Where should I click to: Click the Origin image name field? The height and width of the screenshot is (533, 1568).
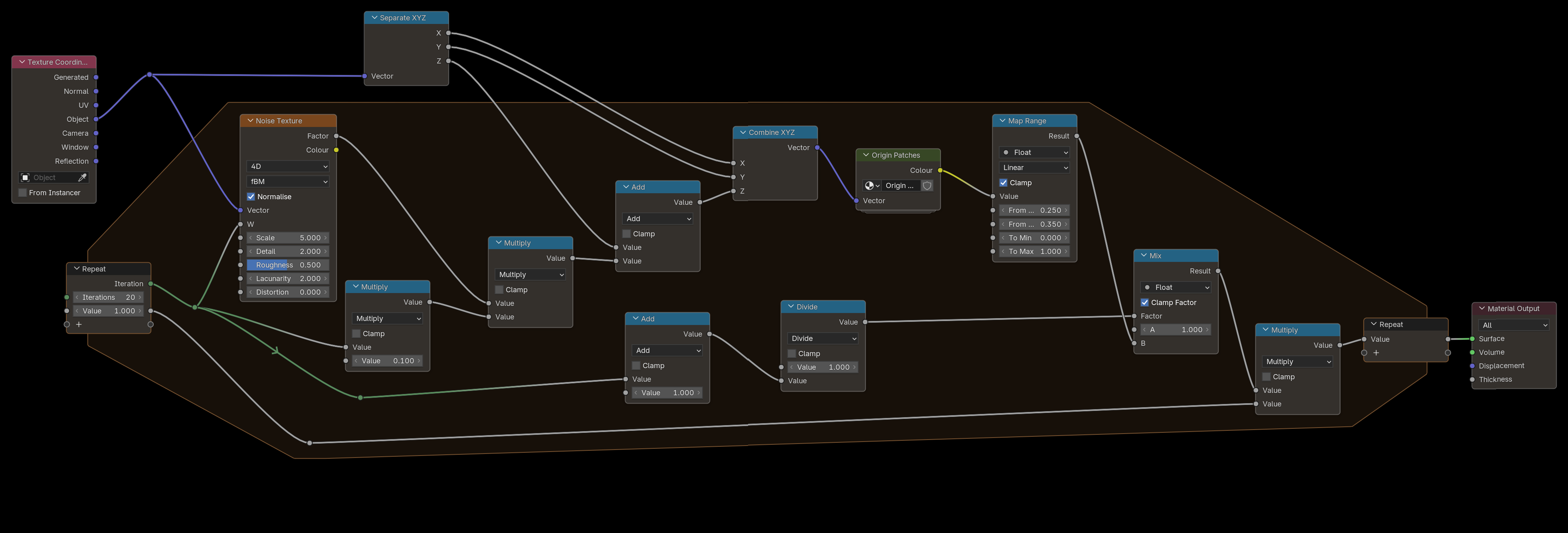(x=900, y=186)
